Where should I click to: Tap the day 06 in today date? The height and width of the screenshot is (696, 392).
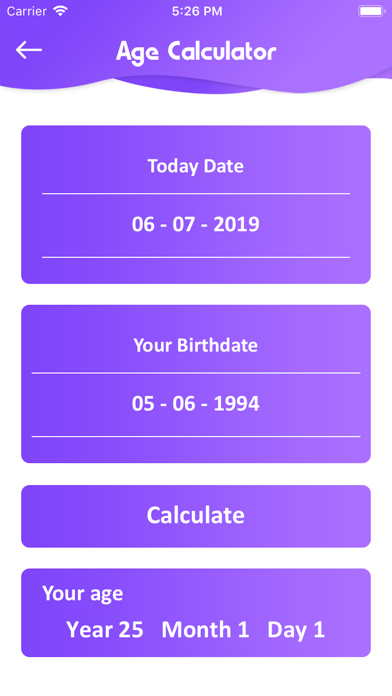(x=143, y=225)
